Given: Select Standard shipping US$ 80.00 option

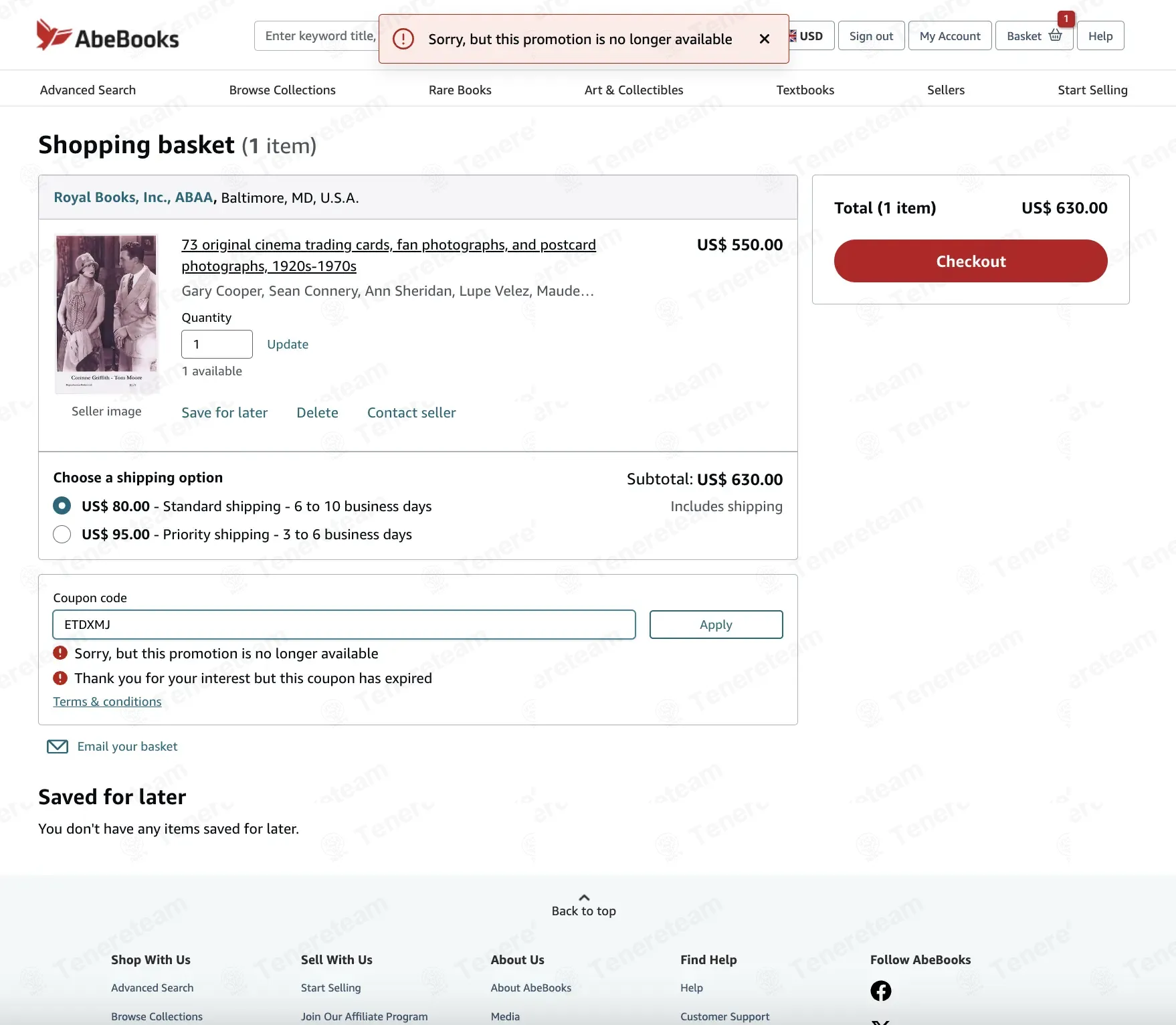Looking at the screenshot, I should tap(62, 506).
